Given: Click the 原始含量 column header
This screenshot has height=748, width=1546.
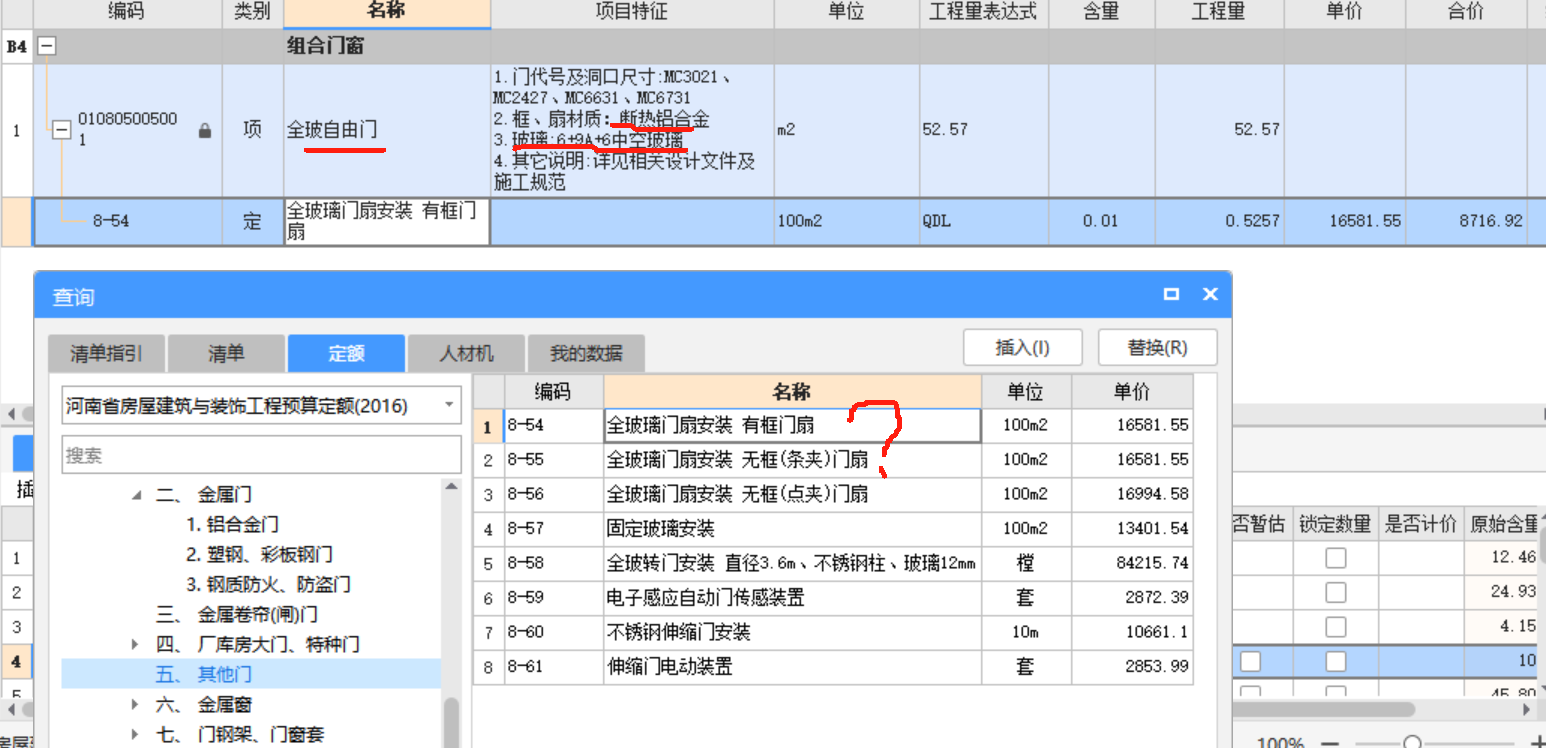Looking at the screenshot, I should click(1503, 524).
